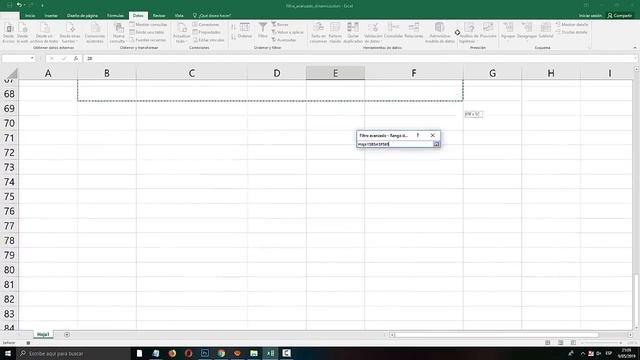Image resolution: width=640 pixels, height=360 pixels.
Task: Open the Desagrupar dropdown
Action: tap(527, 31)
